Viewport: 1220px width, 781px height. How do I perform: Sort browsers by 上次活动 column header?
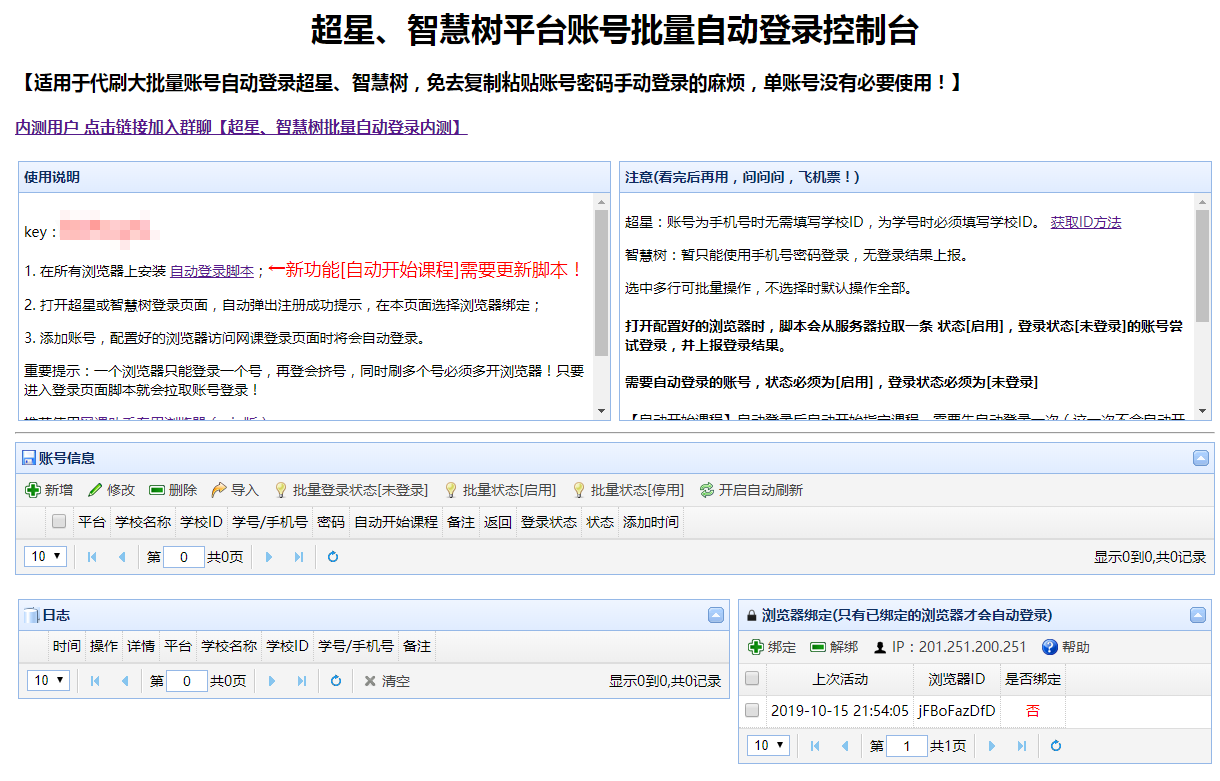(x=840, y=679)
